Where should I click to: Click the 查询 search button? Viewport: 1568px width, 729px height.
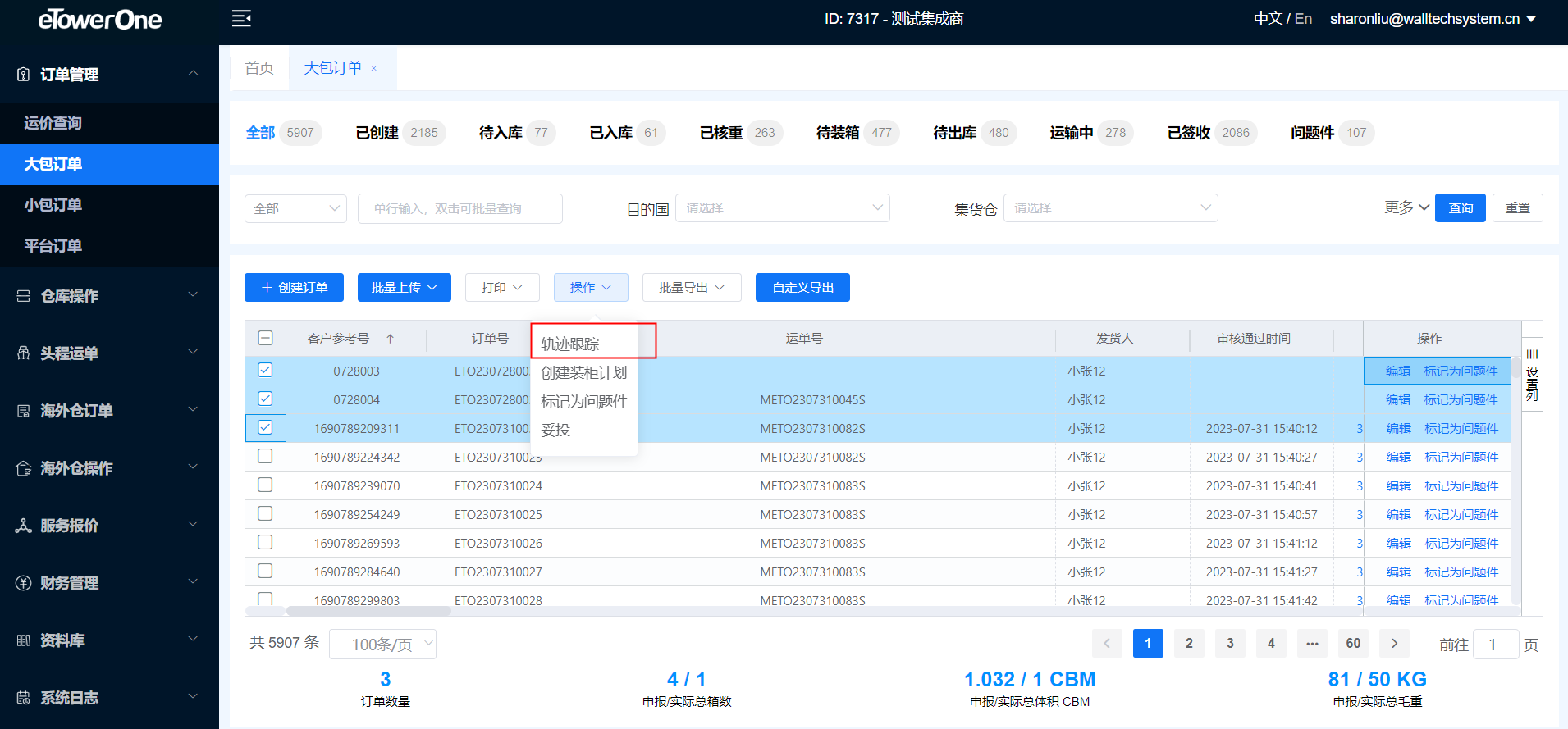(1461, 208)
